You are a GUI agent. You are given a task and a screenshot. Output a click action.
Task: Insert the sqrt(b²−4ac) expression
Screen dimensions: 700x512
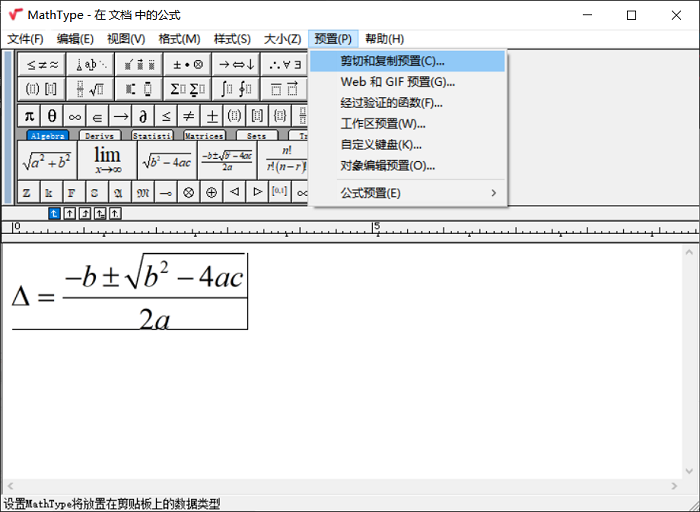(167, 160)
